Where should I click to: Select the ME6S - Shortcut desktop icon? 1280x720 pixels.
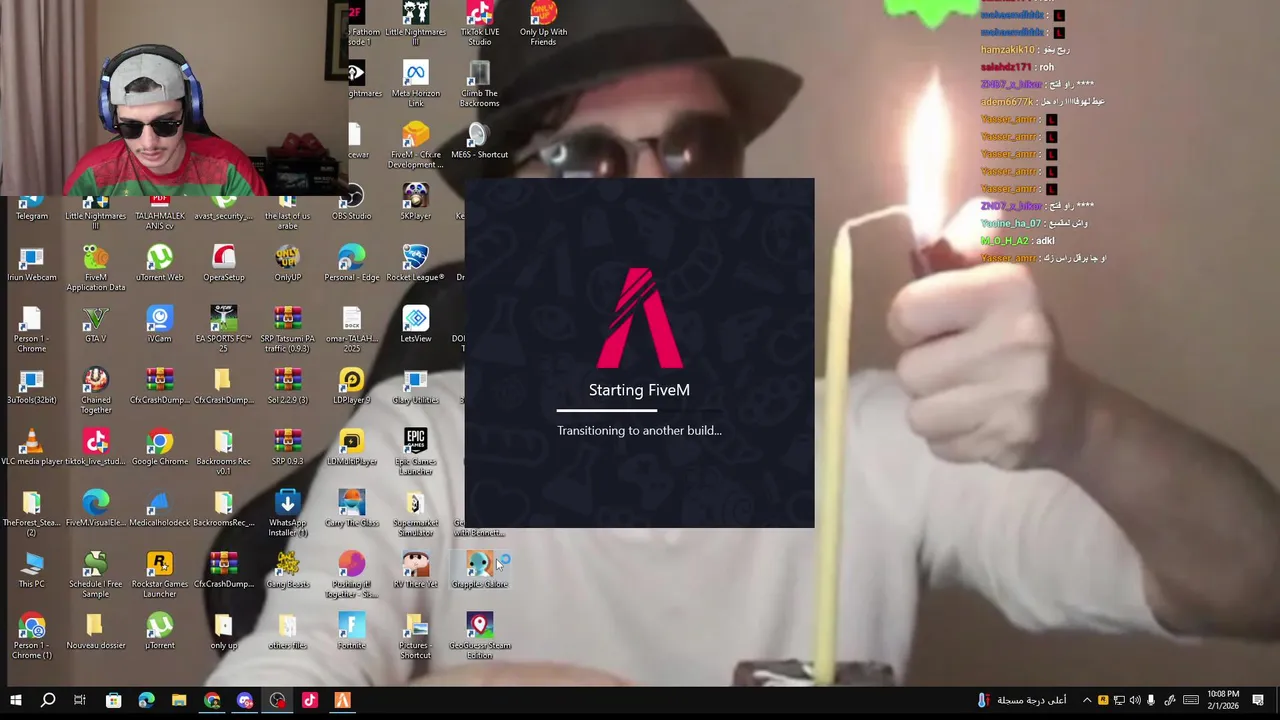point(480,141)
